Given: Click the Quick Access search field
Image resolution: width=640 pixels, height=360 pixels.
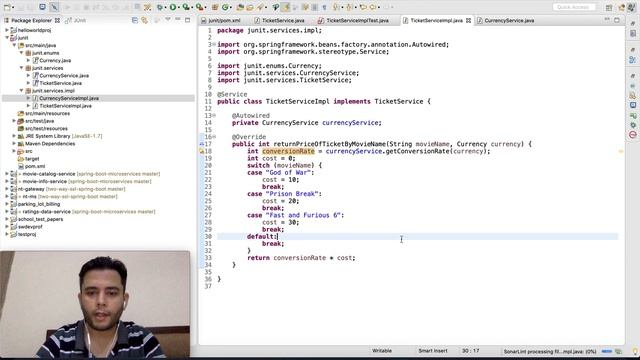Looking at the screenshot, I should (x=573, y=7).
